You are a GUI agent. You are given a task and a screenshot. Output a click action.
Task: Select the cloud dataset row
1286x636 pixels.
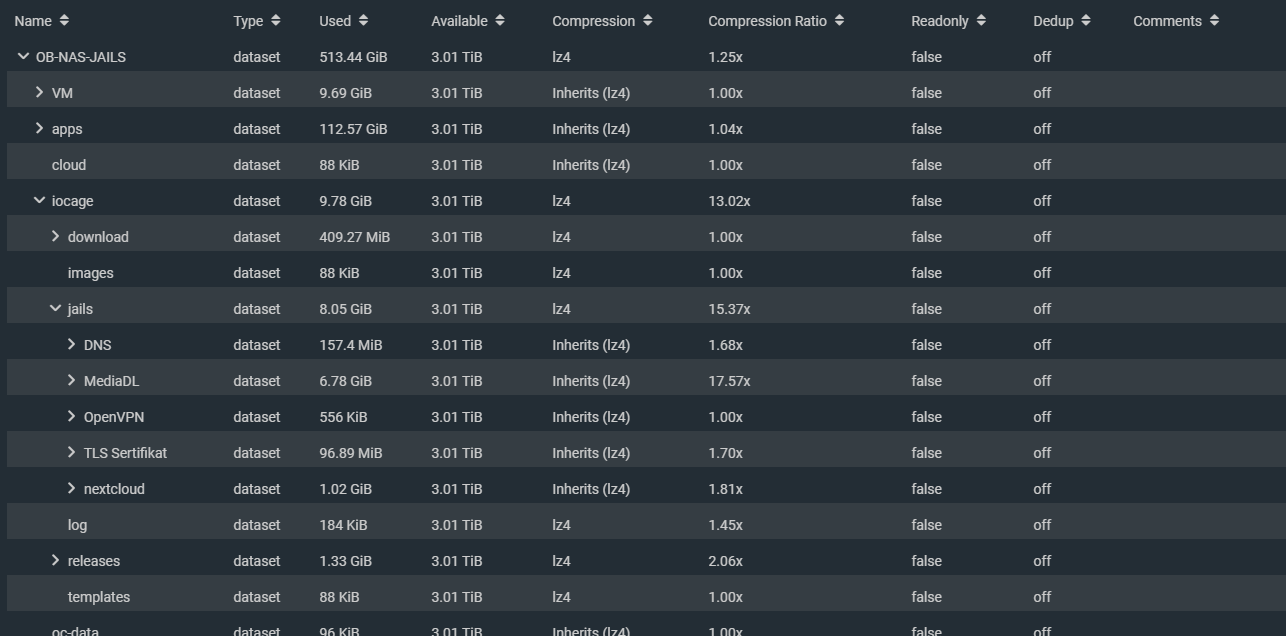click(x=69, y=165)
